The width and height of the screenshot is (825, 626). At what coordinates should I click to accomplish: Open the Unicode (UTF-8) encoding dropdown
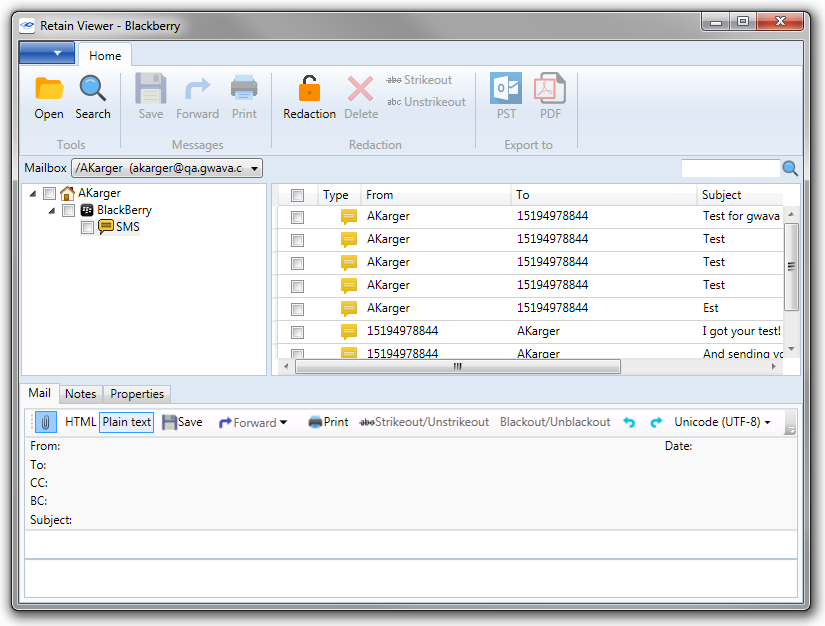tap(722, 422)
